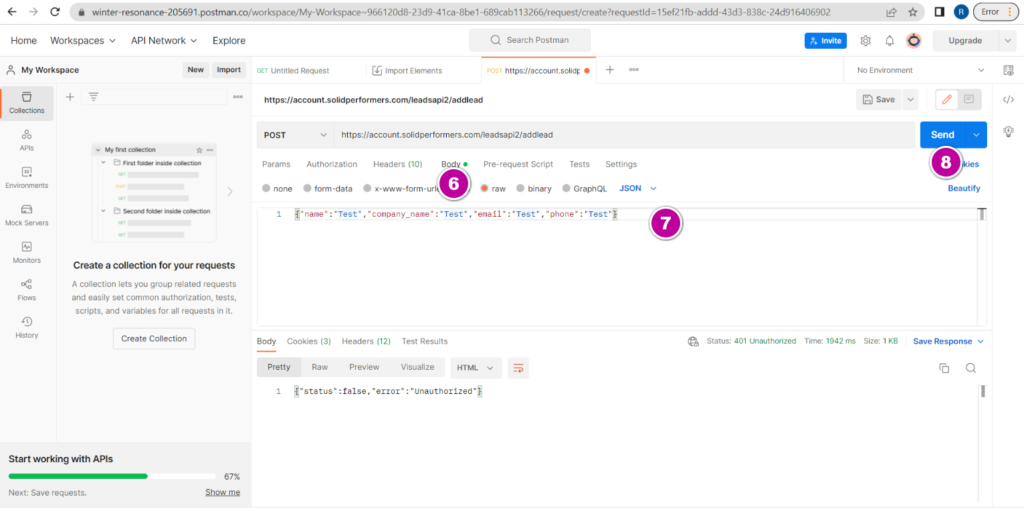Switch to the response Cookies (3) tab
The image size is (1024, 511).
309,341
